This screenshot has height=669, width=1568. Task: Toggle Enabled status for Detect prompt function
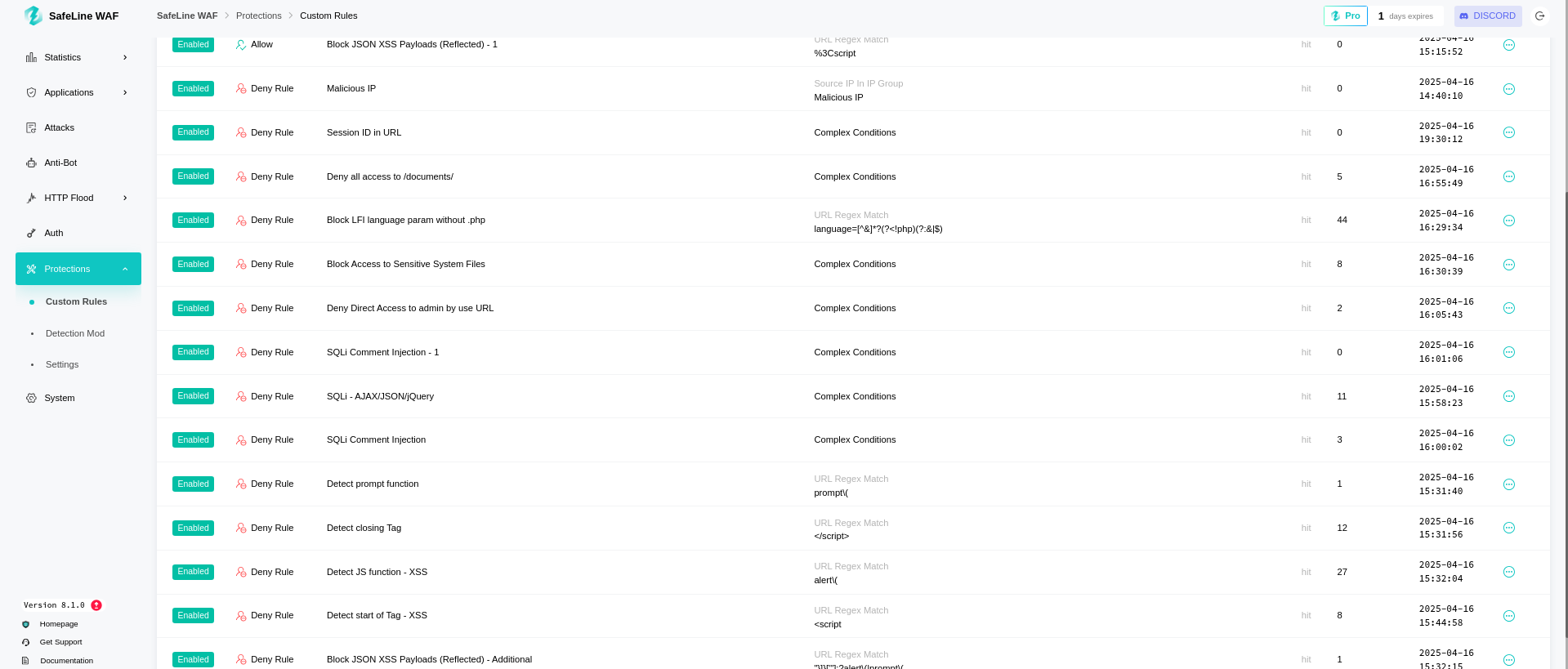[193, 484]
